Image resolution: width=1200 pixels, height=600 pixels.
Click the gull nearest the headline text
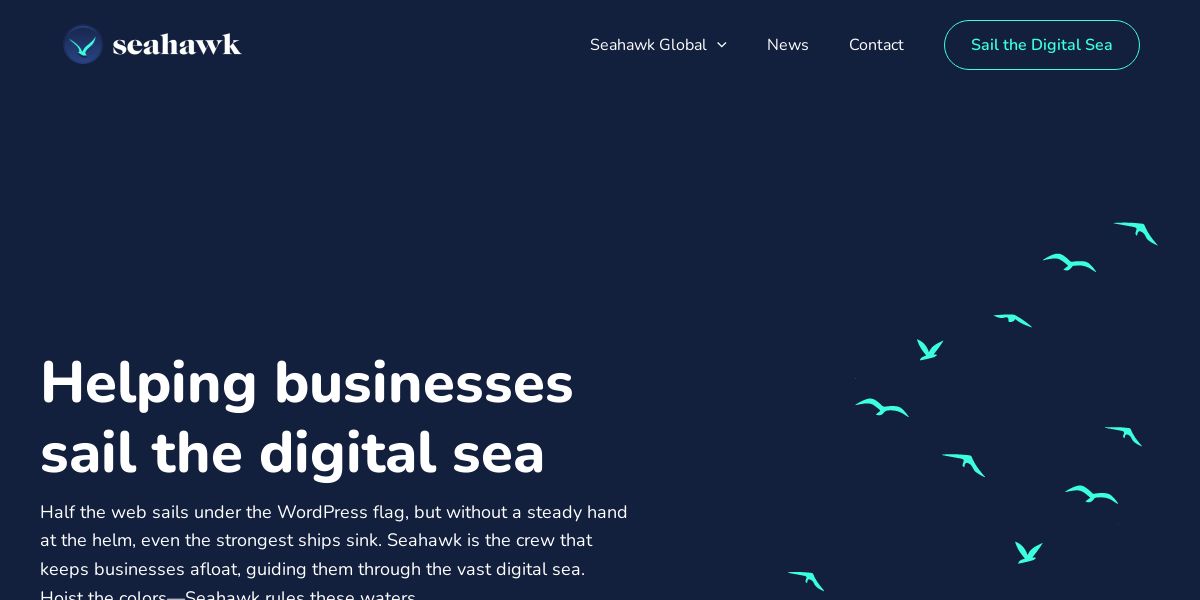click(882, 408)
